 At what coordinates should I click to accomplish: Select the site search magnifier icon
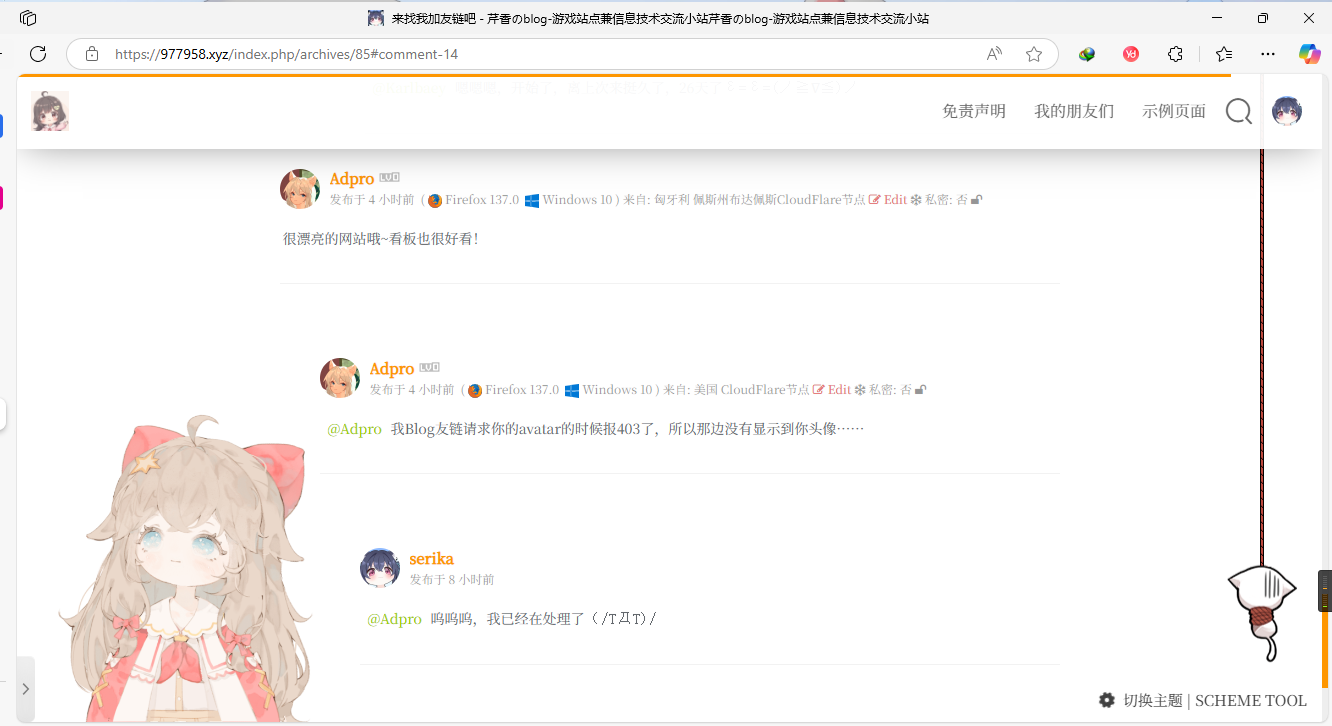pyautogui.click(x=1239, y=112)
